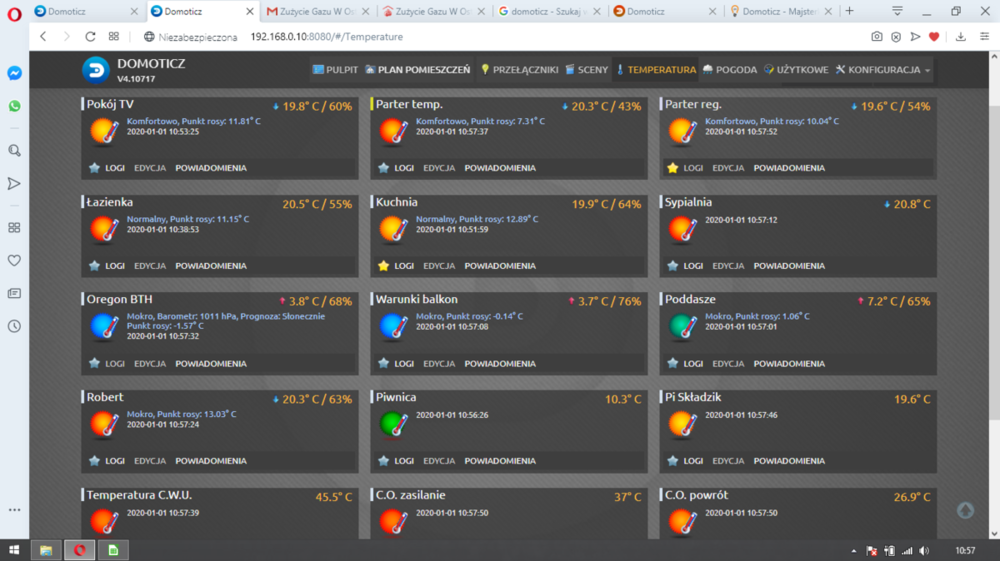Open Opera easy setup menu

pyautogui.click(x=985, y=36)
